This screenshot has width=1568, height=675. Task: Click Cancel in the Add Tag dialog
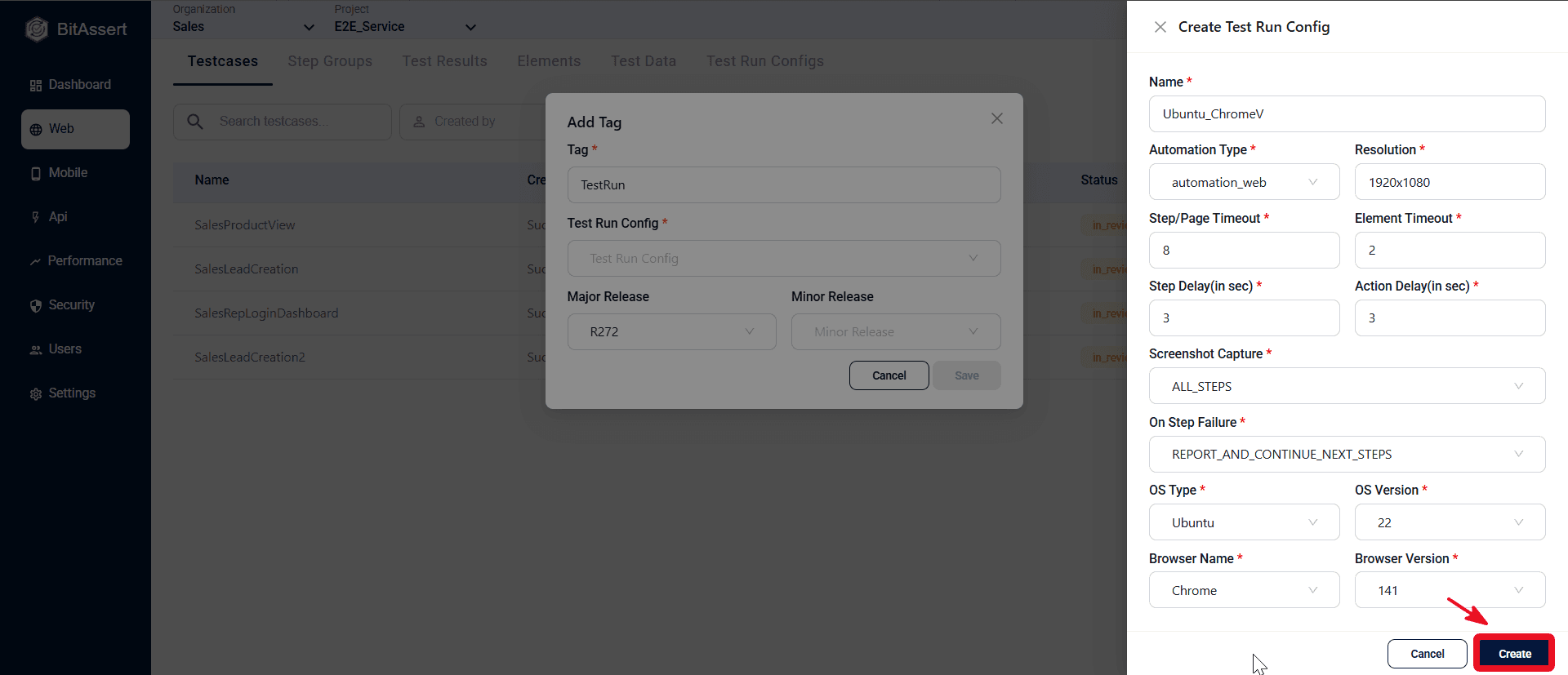tap(889, 375)
